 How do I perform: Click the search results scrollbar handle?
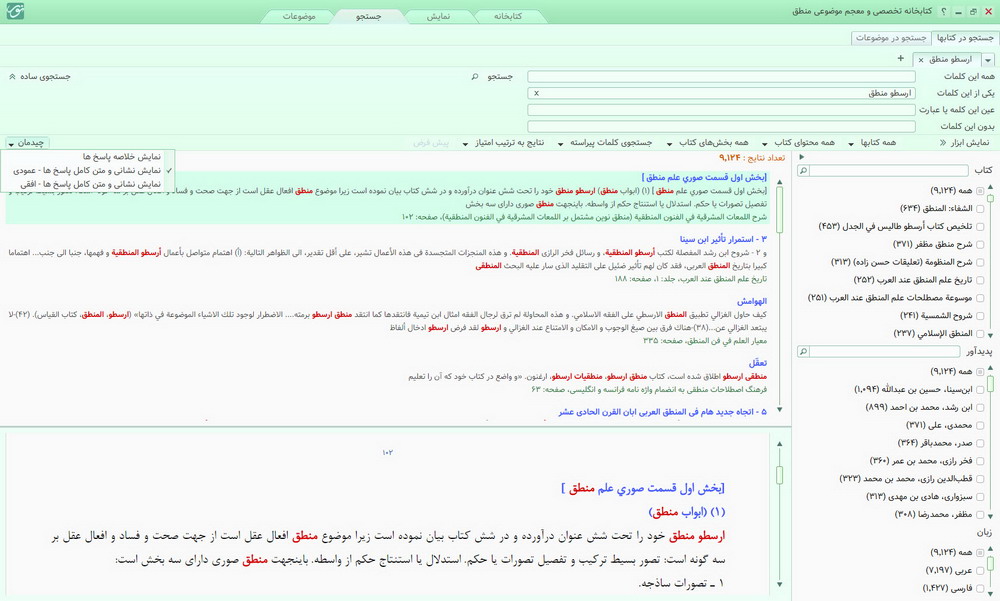click(779, 209)
